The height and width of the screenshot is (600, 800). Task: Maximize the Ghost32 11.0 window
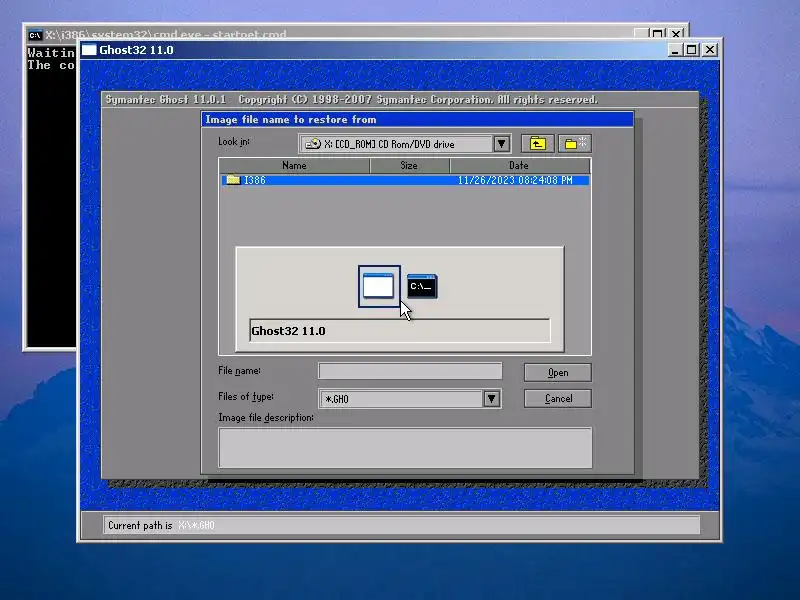pos(691,50)
